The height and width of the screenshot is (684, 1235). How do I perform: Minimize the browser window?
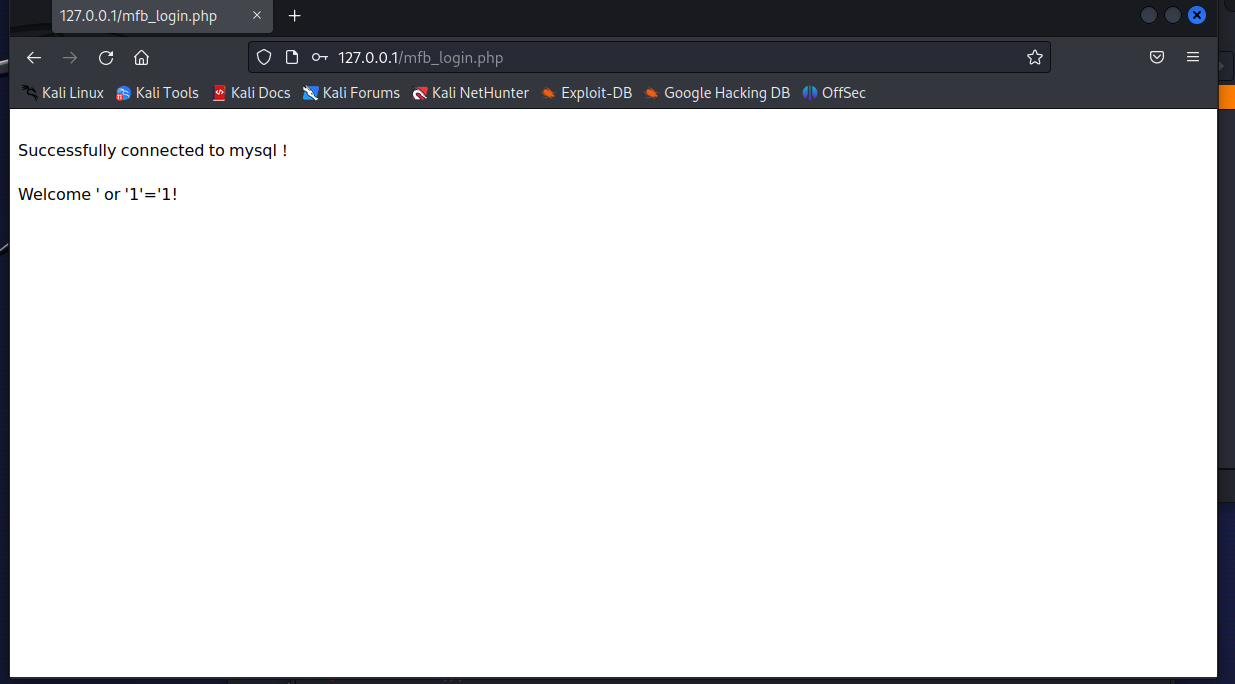[1149, 15]
